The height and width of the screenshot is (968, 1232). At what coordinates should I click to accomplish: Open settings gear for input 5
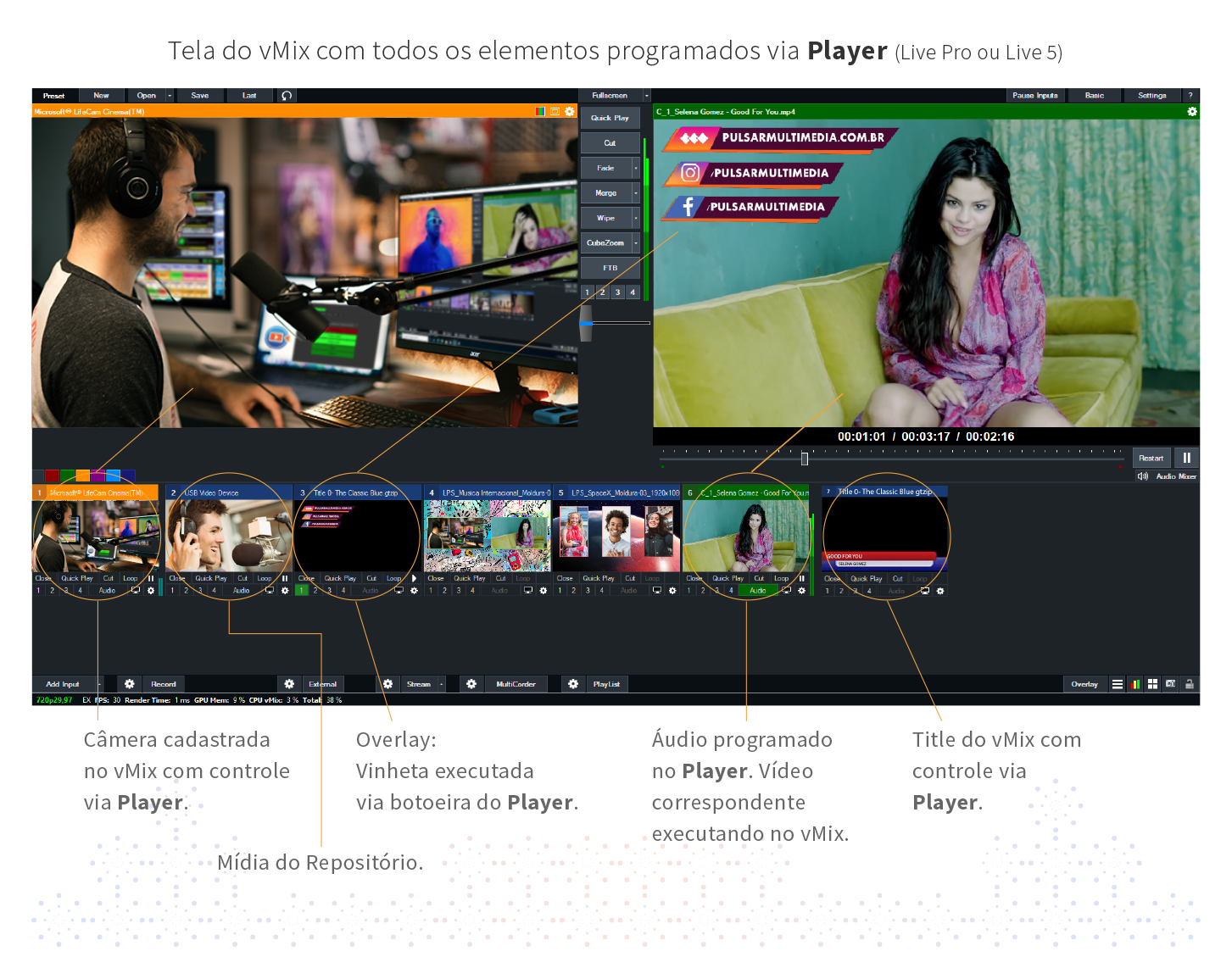click(x=672, y=591)
